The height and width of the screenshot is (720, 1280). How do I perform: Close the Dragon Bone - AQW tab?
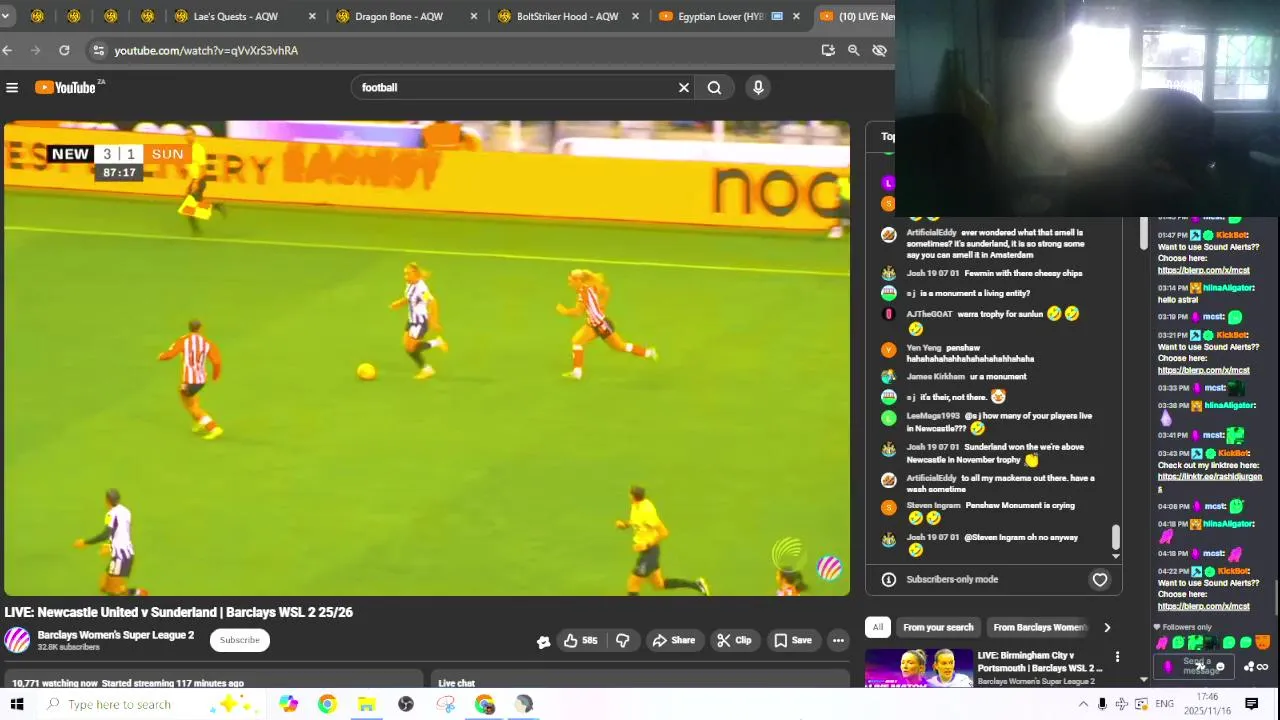point(474,16)
